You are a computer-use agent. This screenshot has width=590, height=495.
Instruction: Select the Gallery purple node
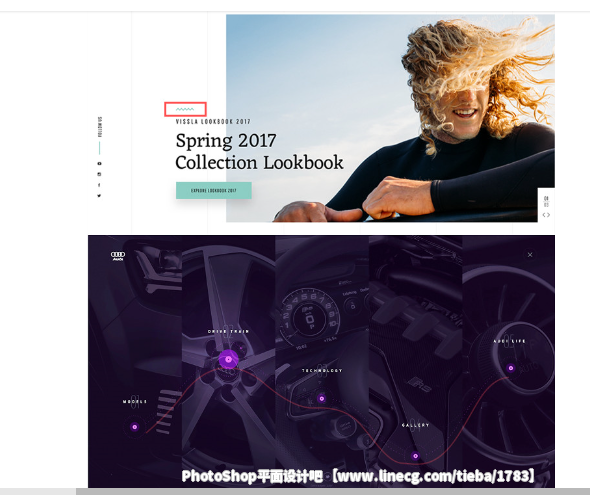(415, 456)
